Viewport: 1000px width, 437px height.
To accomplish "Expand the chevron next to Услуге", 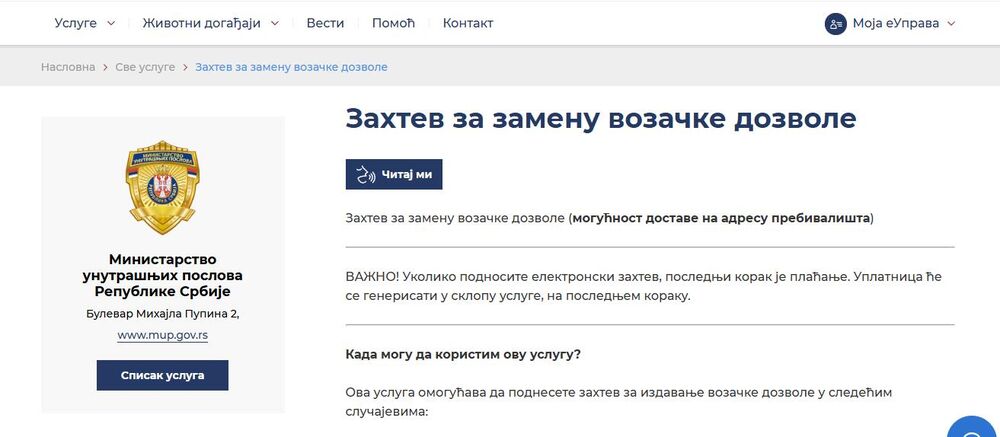I will click(111, 24).
